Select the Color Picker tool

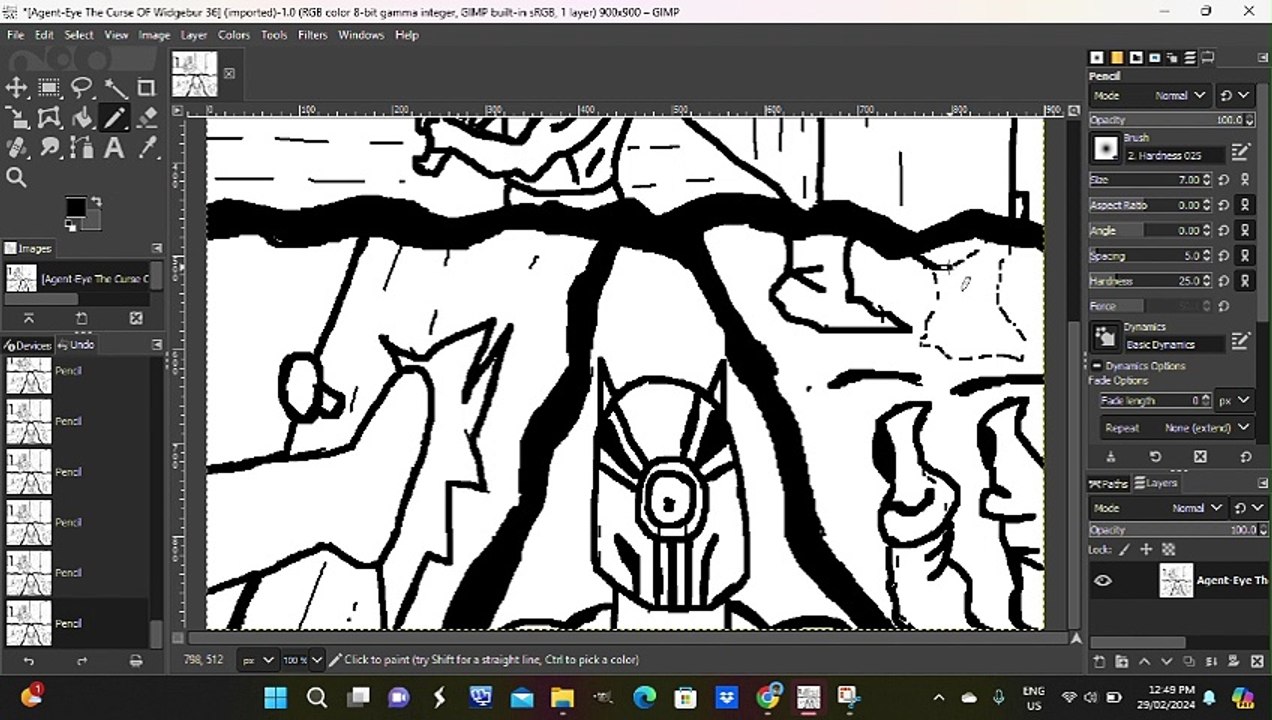(147, 148)
